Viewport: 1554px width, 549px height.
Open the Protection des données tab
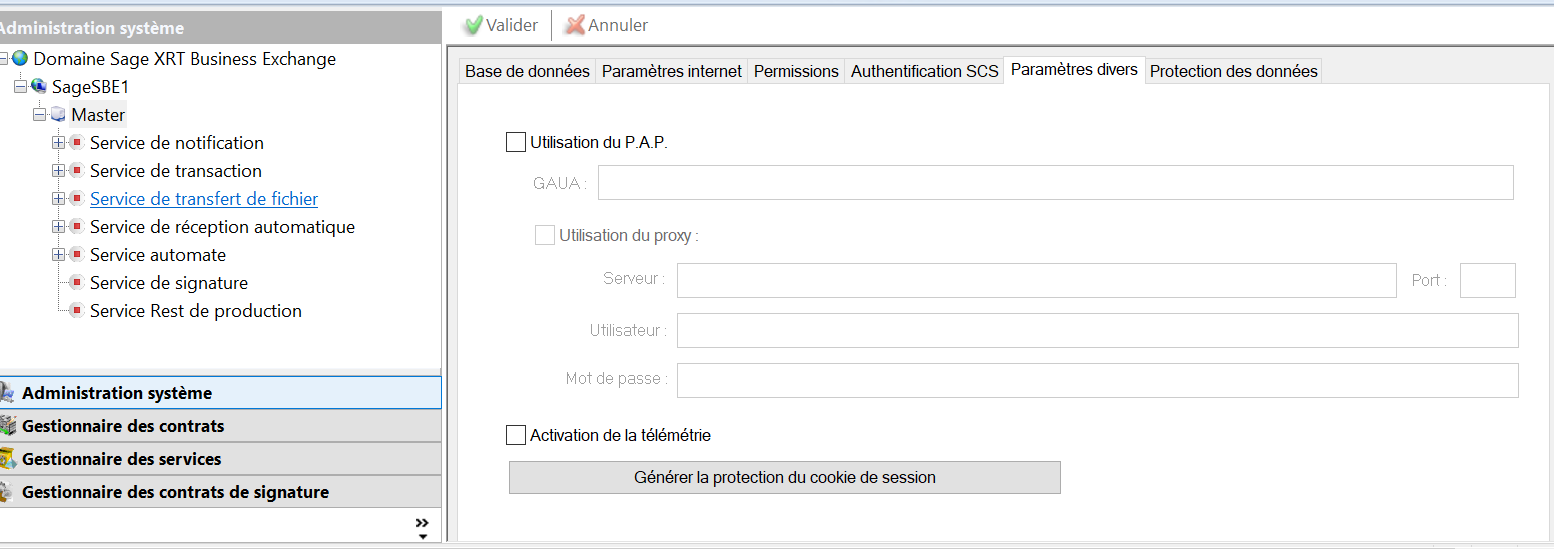click(1233, 71)
